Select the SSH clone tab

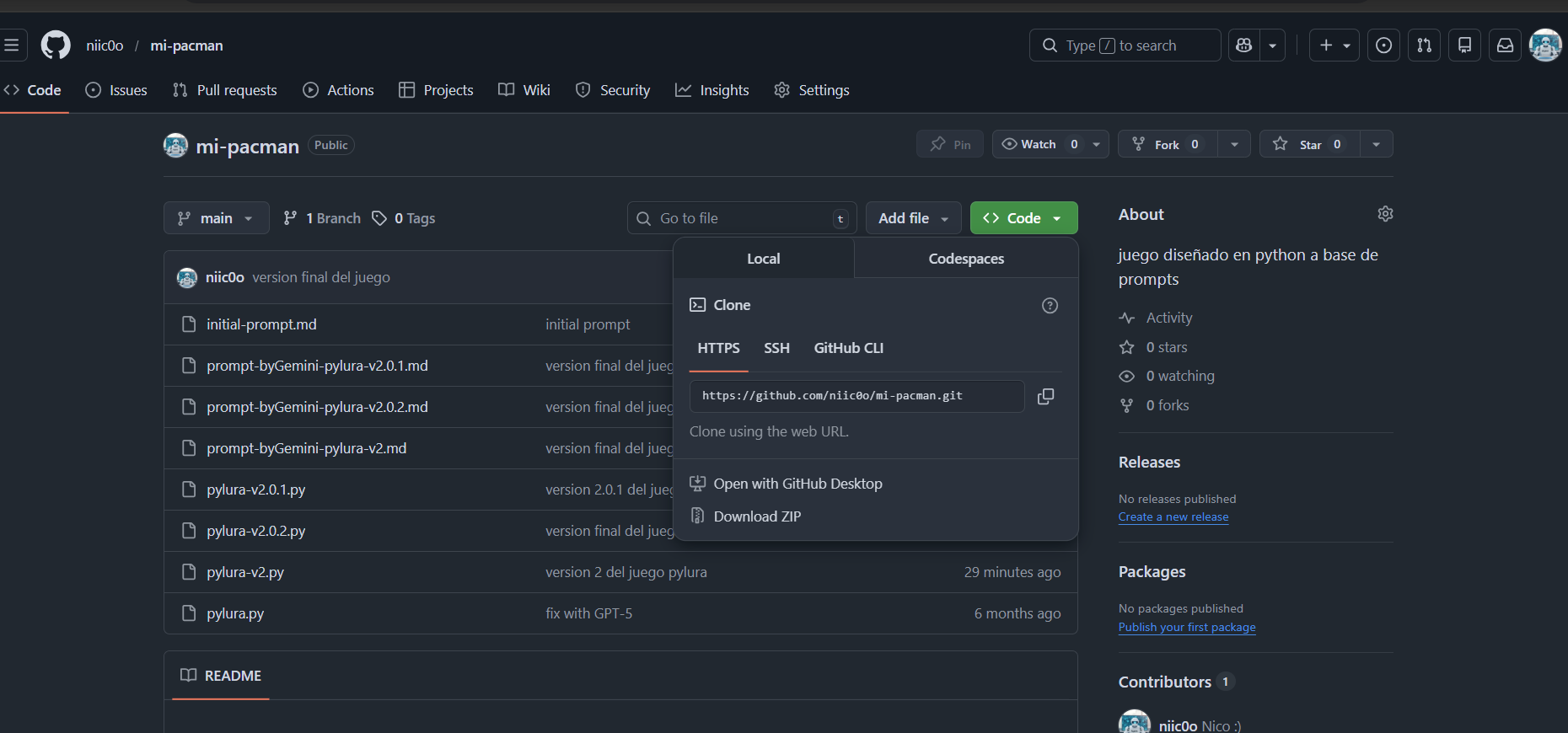pyautogui.click(x=776, y=348)
